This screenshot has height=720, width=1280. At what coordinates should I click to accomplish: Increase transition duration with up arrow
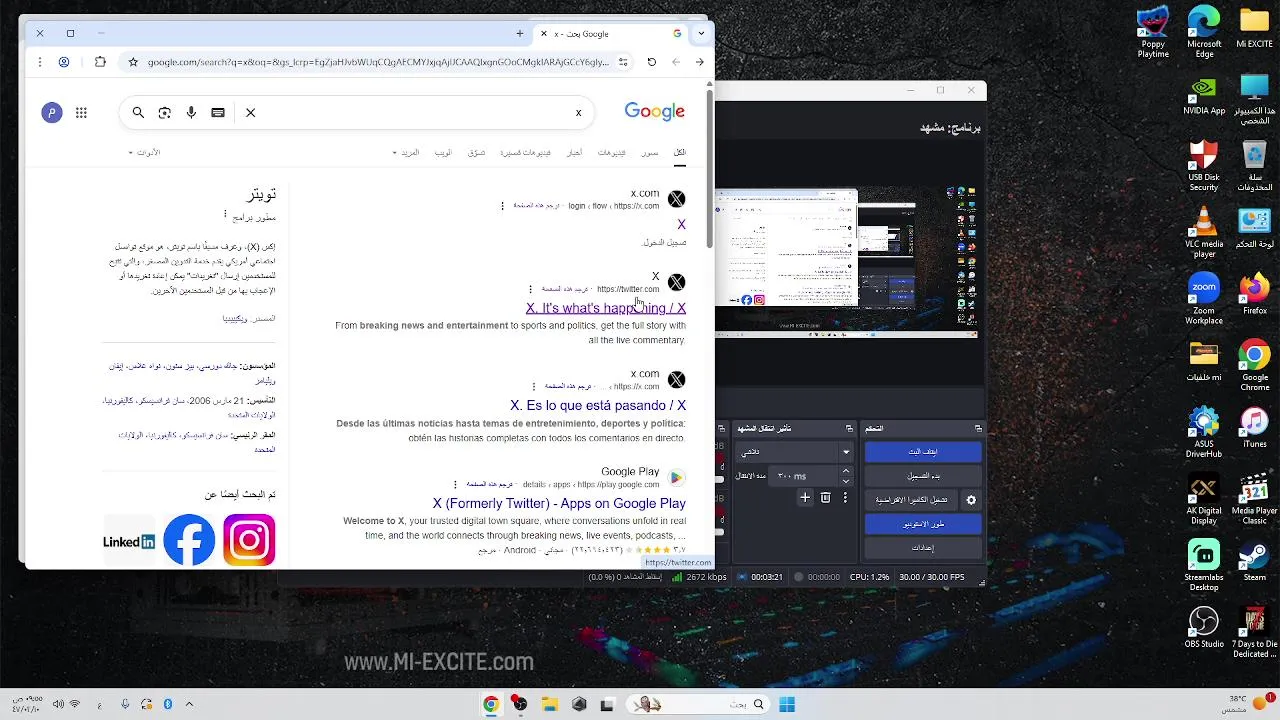tap(846, 471)
